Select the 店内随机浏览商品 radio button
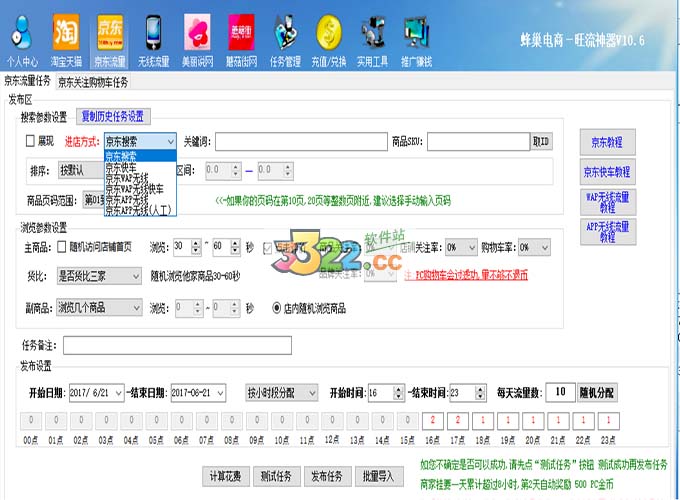The height and width of the screenshot is (500, 680). point(277,308)
